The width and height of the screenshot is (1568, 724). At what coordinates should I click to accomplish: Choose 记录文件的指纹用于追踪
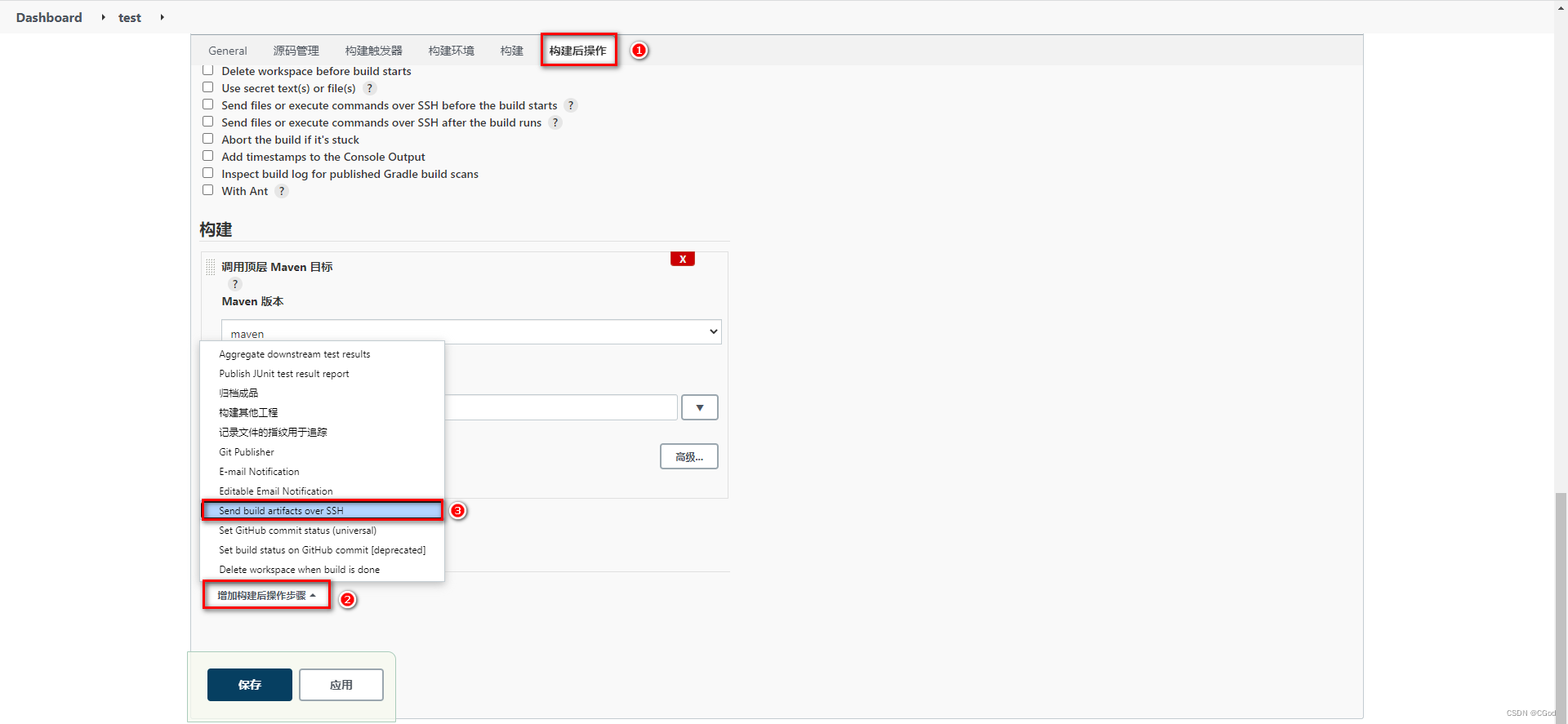pos(323,433)
